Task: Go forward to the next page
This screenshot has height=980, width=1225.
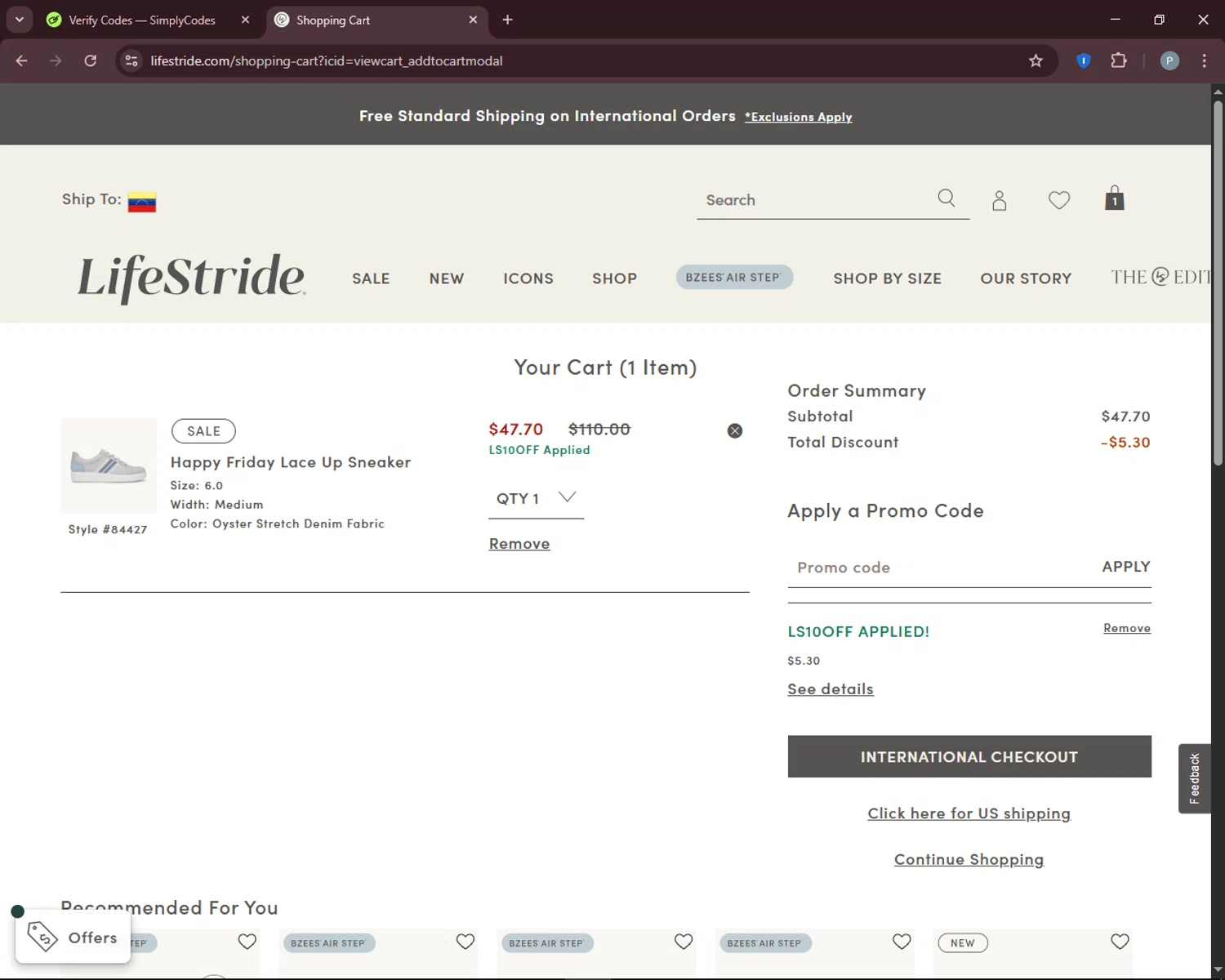Action: coord(56,60)
